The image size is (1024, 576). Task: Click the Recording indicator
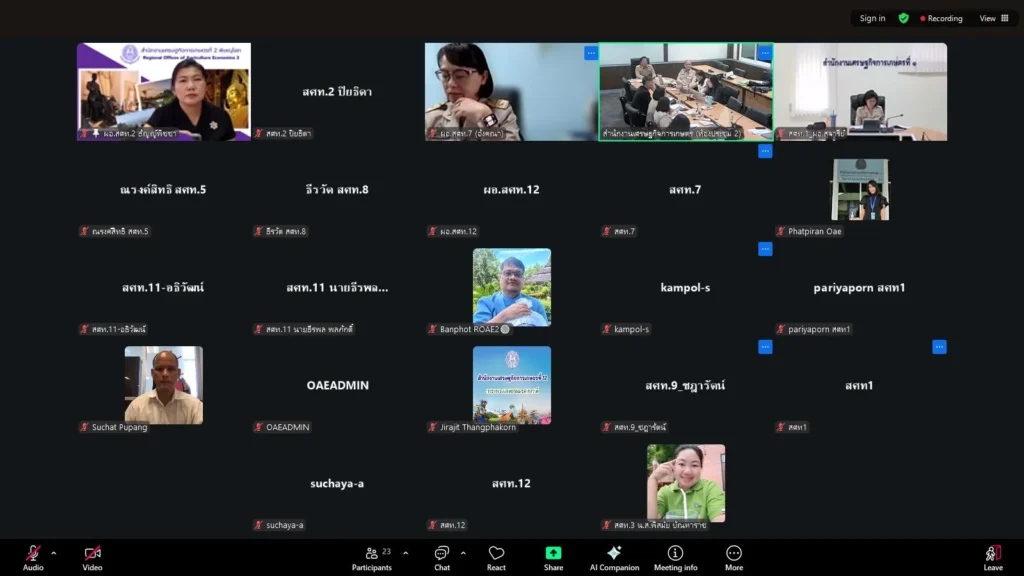point(938,18)
